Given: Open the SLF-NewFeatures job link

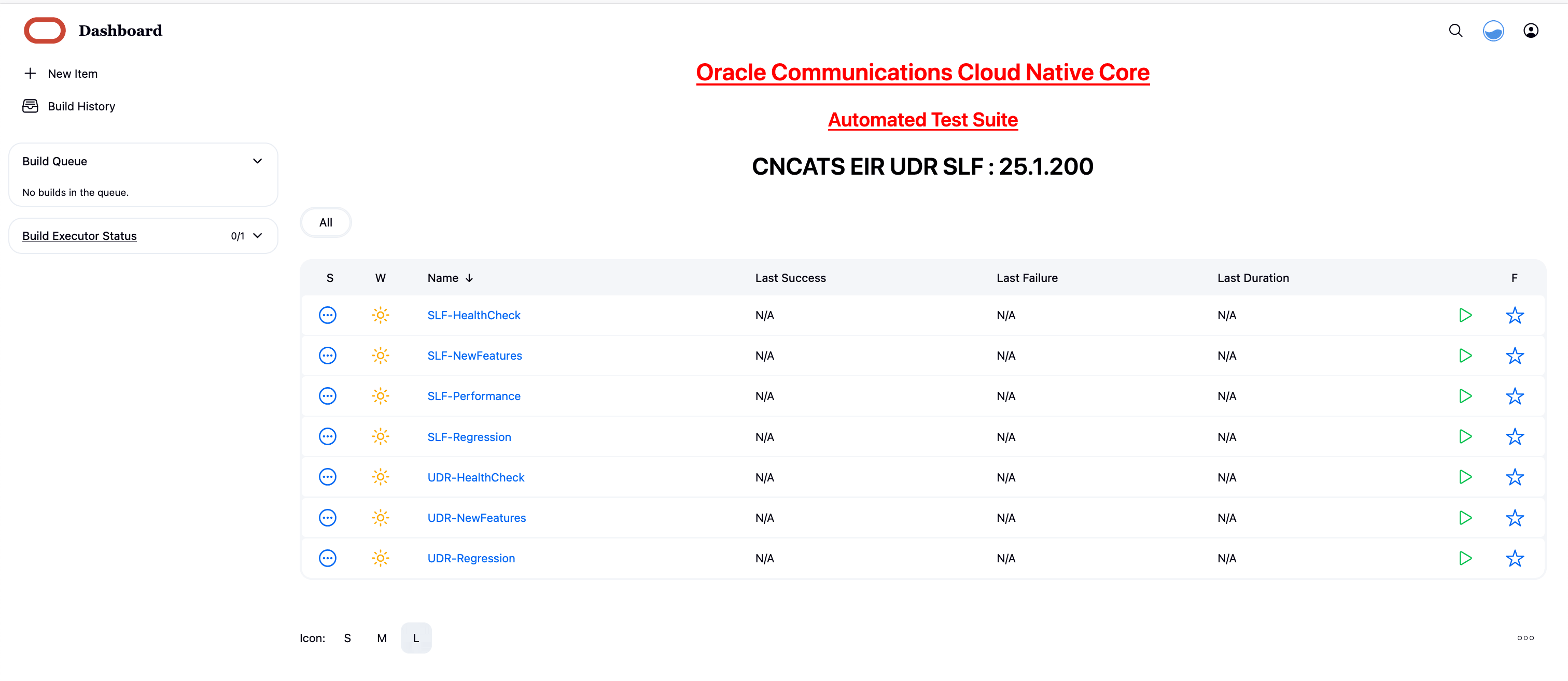Looking at the screenshot, I should click(x=474, y=356).
